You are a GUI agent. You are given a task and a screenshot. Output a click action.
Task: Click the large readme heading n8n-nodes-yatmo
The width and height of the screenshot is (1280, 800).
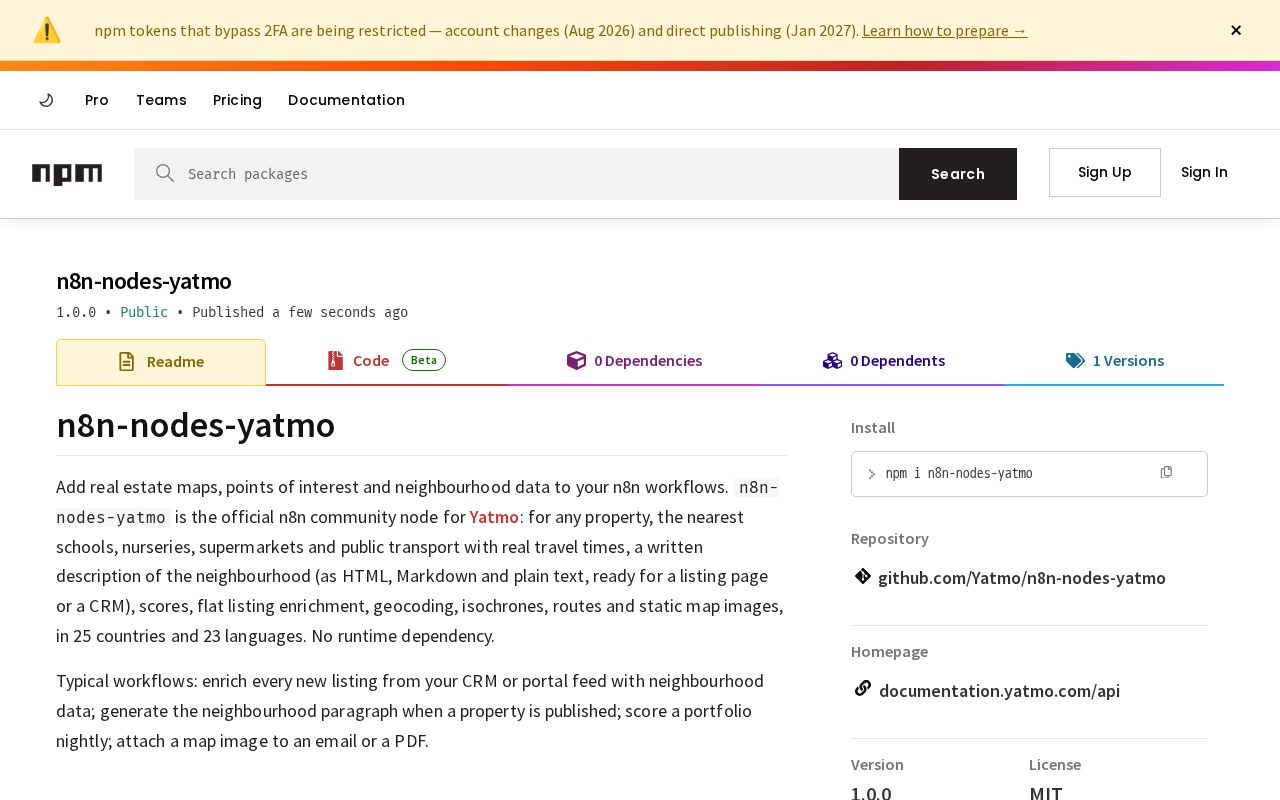196,425
